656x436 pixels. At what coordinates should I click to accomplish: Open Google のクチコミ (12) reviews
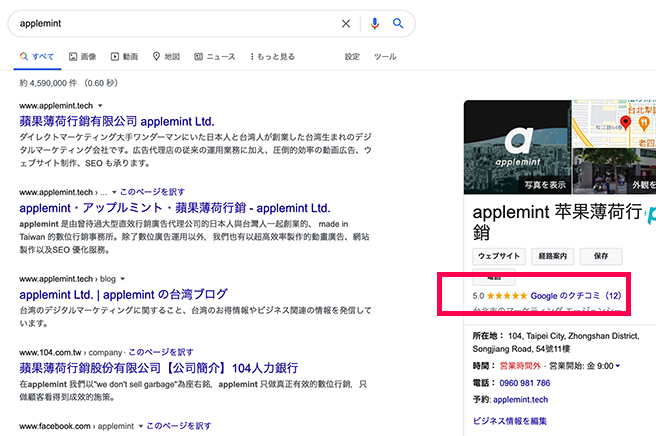click(x=576, y=296)
